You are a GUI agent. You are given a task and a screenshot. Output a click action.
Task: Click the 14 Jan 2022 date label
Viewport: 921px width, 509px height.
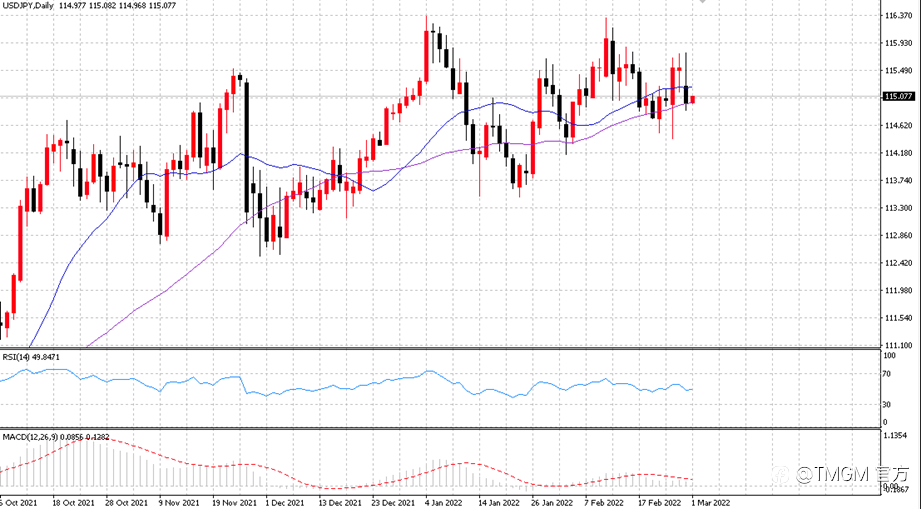coord(499,503)
